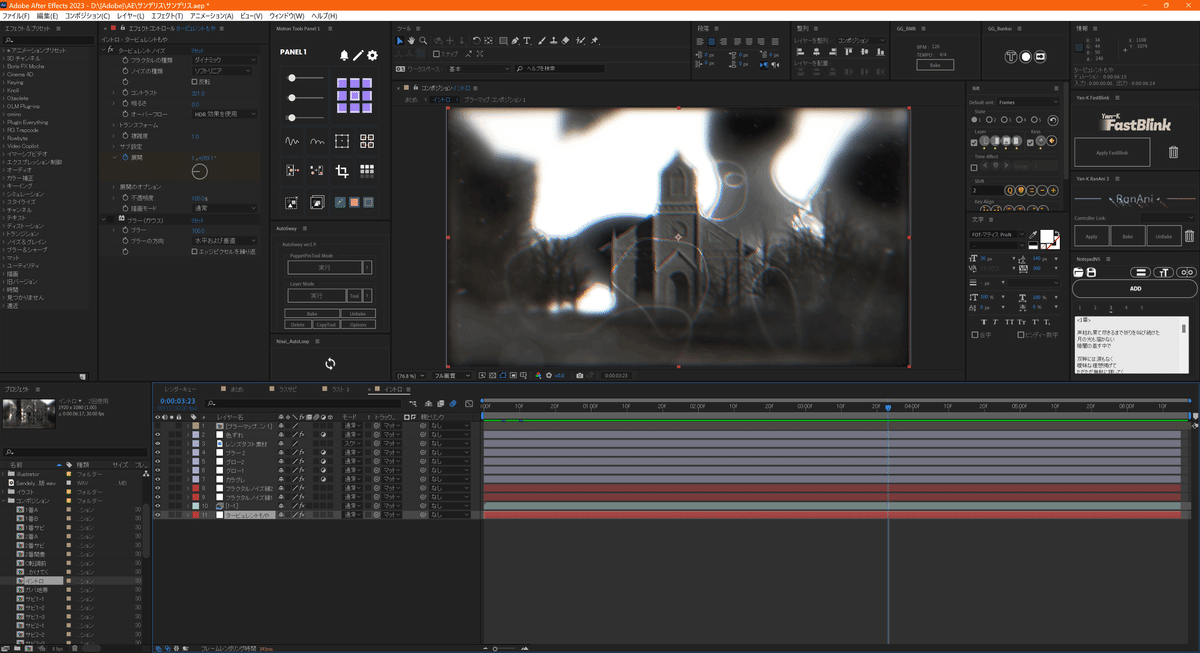
Task: Open the フラクタルの種類 fractal type dropdown
Action: (224, 61)
